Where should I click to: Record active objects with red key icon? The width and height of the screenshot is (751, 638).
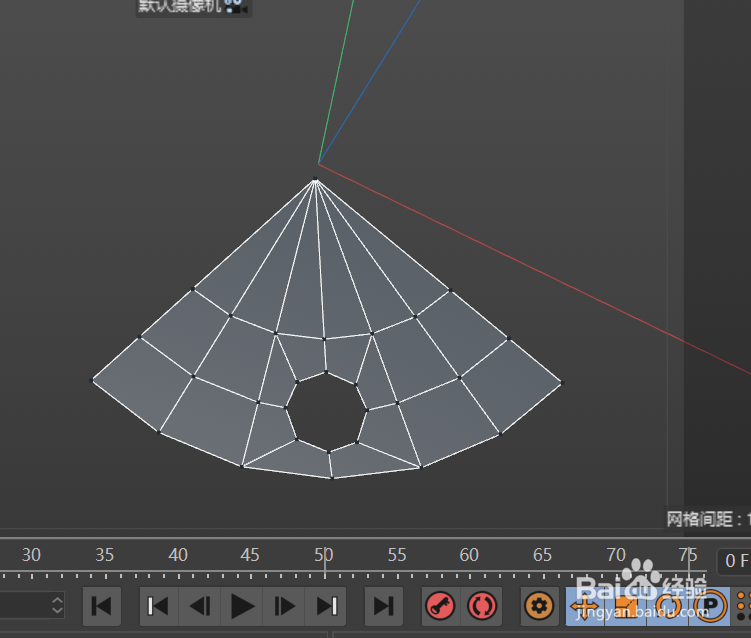[x=440, y=606]
